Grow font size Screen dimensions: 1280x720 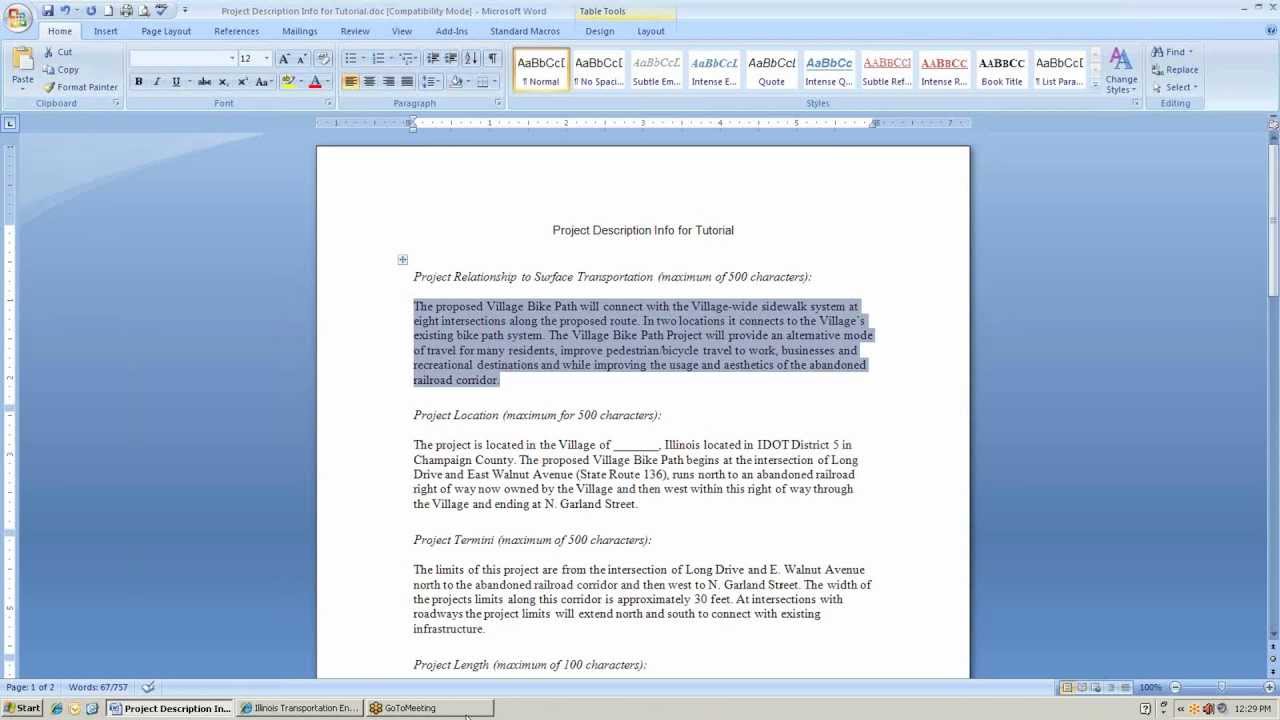coord(284,59)
